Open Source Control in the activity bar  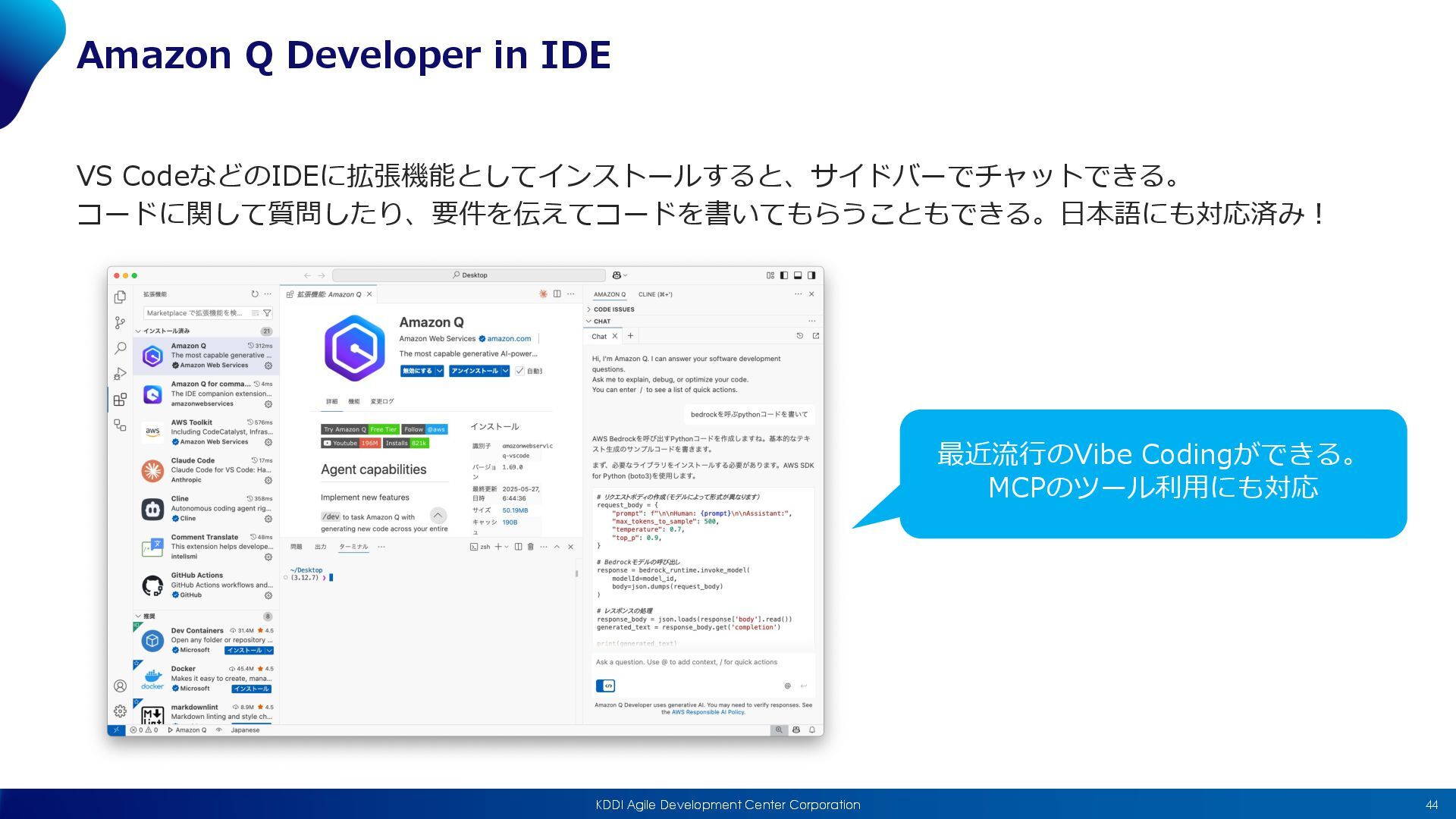point(120,323)
